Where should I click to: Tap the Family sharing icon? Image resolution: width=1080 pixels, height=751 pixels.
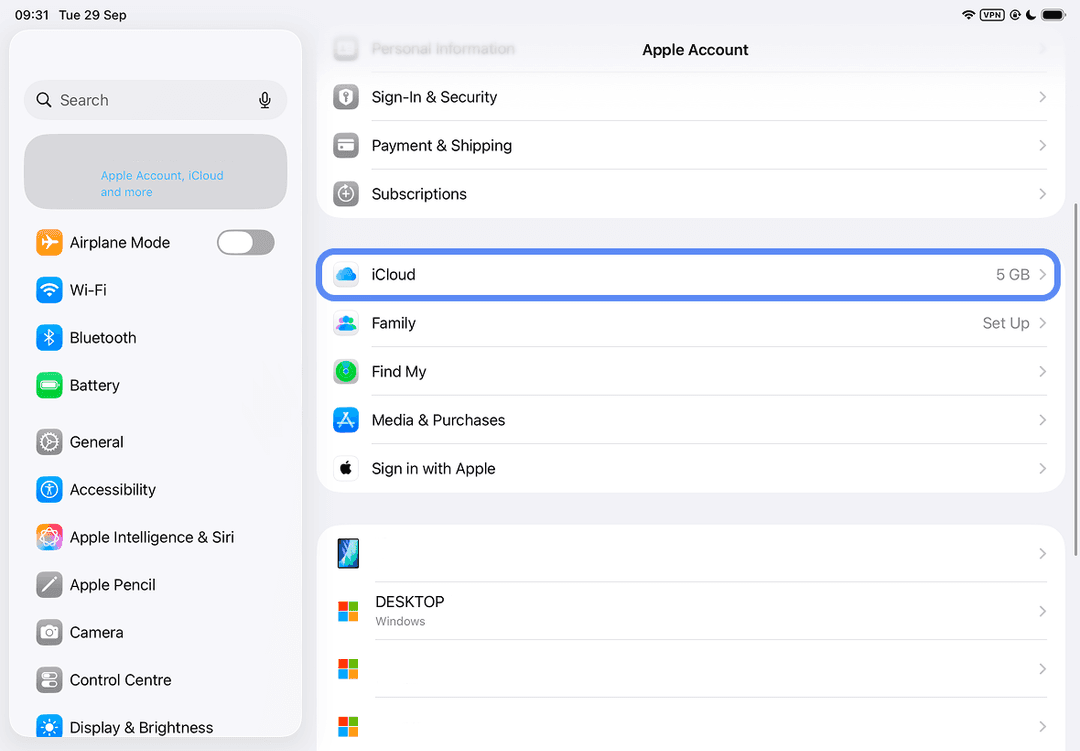pos(346,323)
